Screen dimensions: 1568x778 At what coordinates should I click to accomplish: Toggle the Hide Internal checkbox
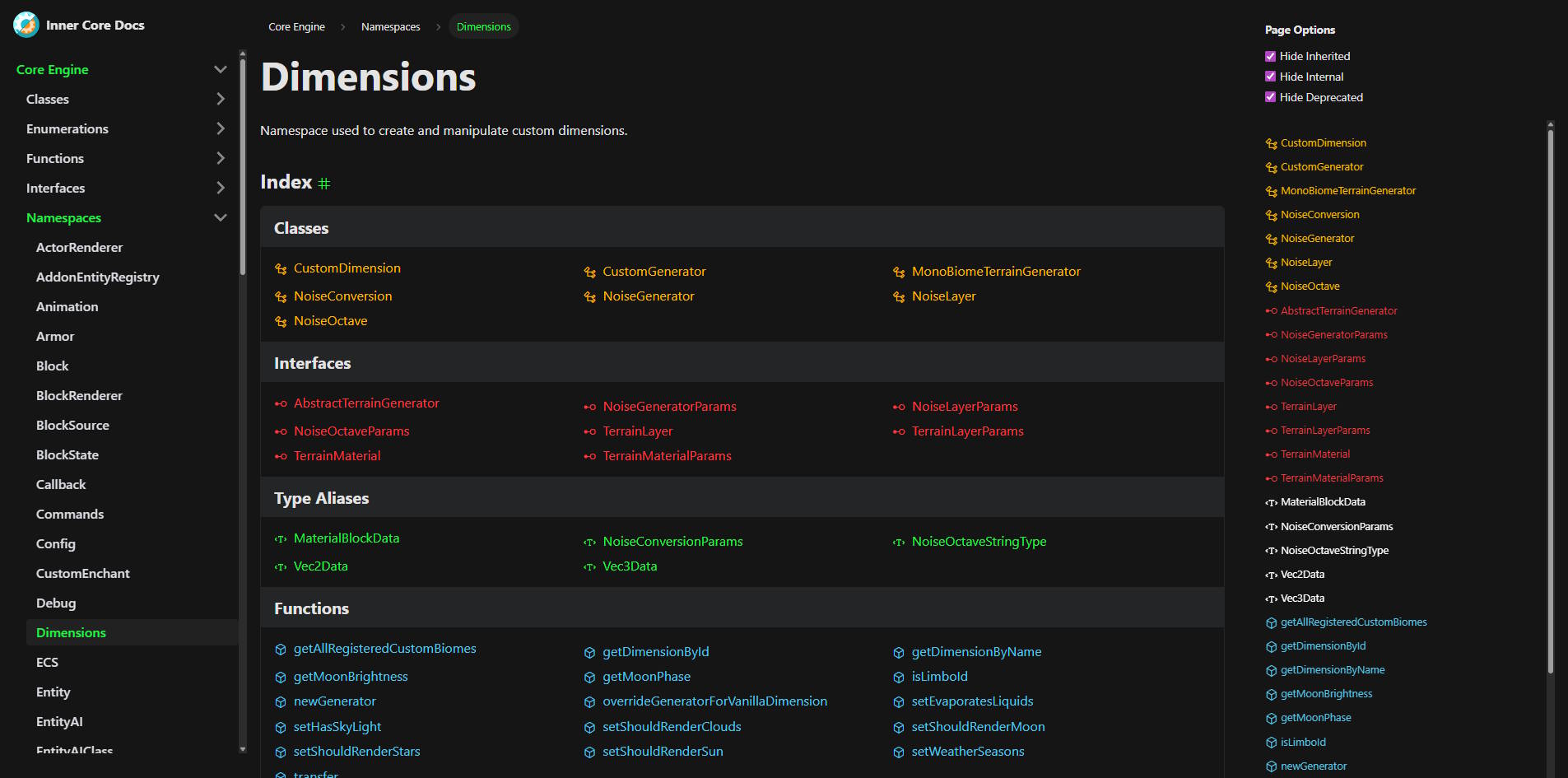(1270, 77)
